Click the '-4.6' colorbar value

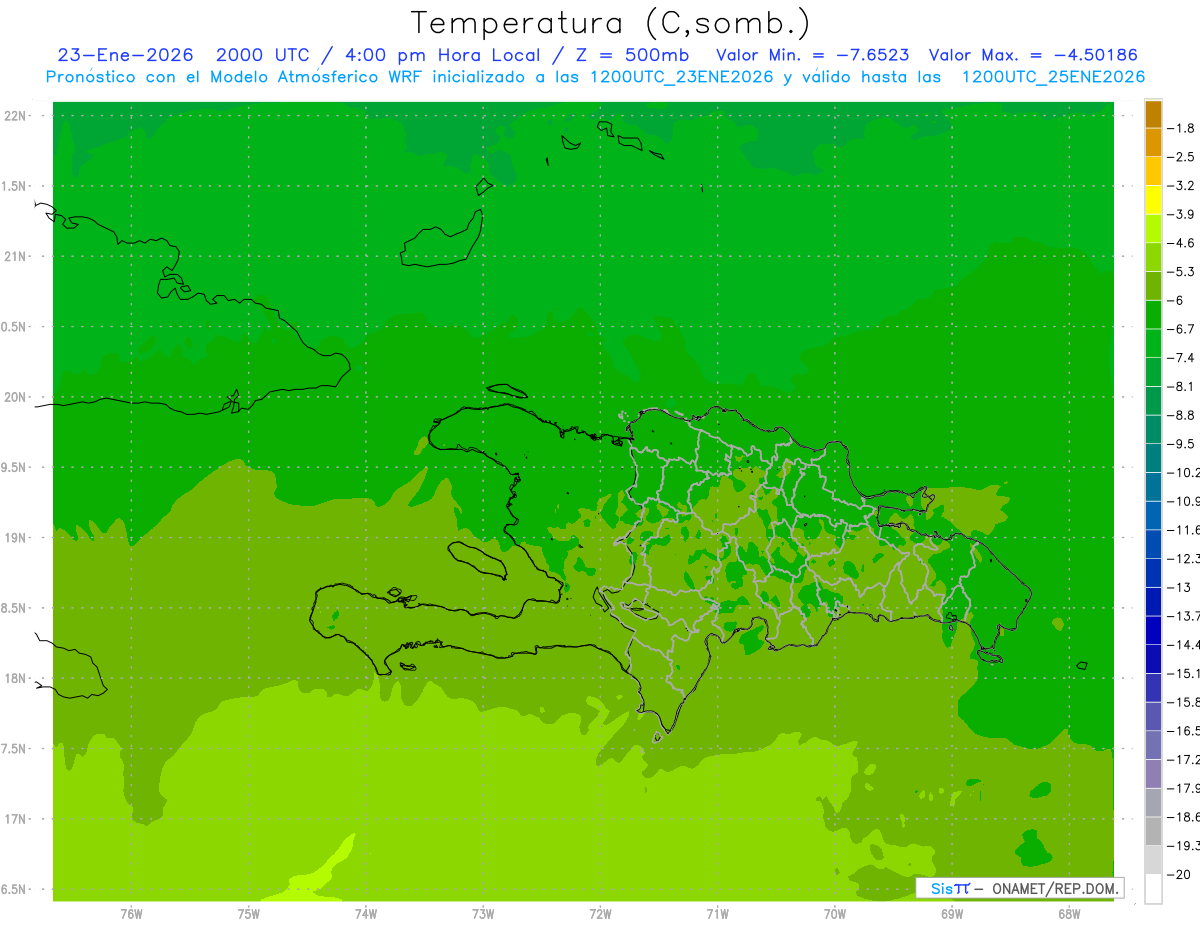[x=1183, y=243]
